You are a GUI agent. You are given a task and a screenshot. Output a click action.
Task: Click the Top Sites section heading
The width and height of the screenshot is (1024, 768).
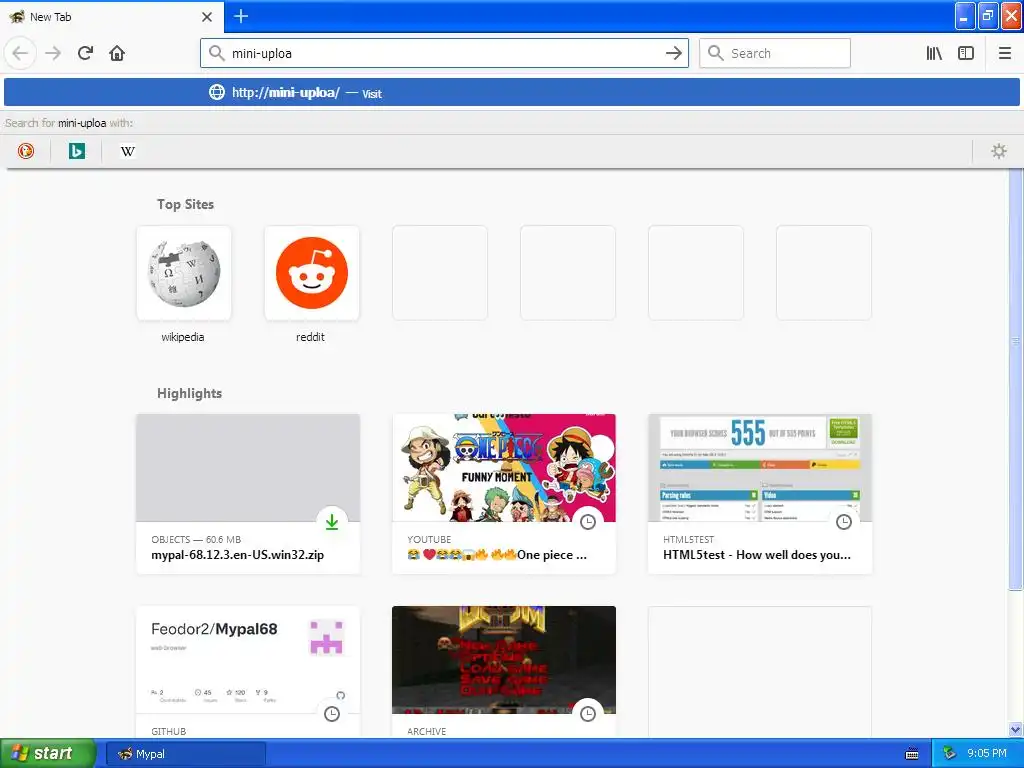click(x=185, y=204)
